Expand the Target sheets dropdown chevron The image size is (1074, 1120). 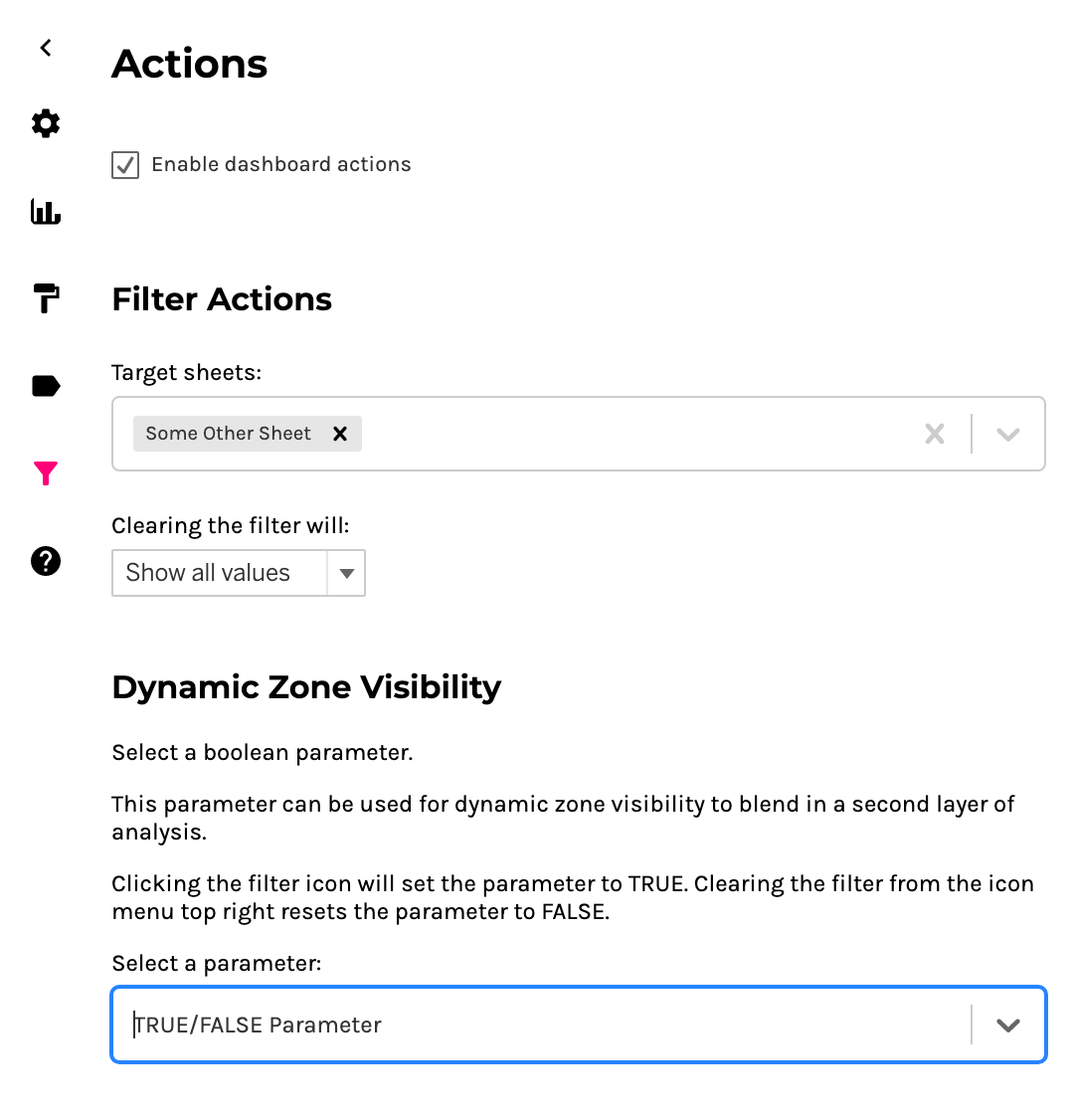tap(1008, 434)
